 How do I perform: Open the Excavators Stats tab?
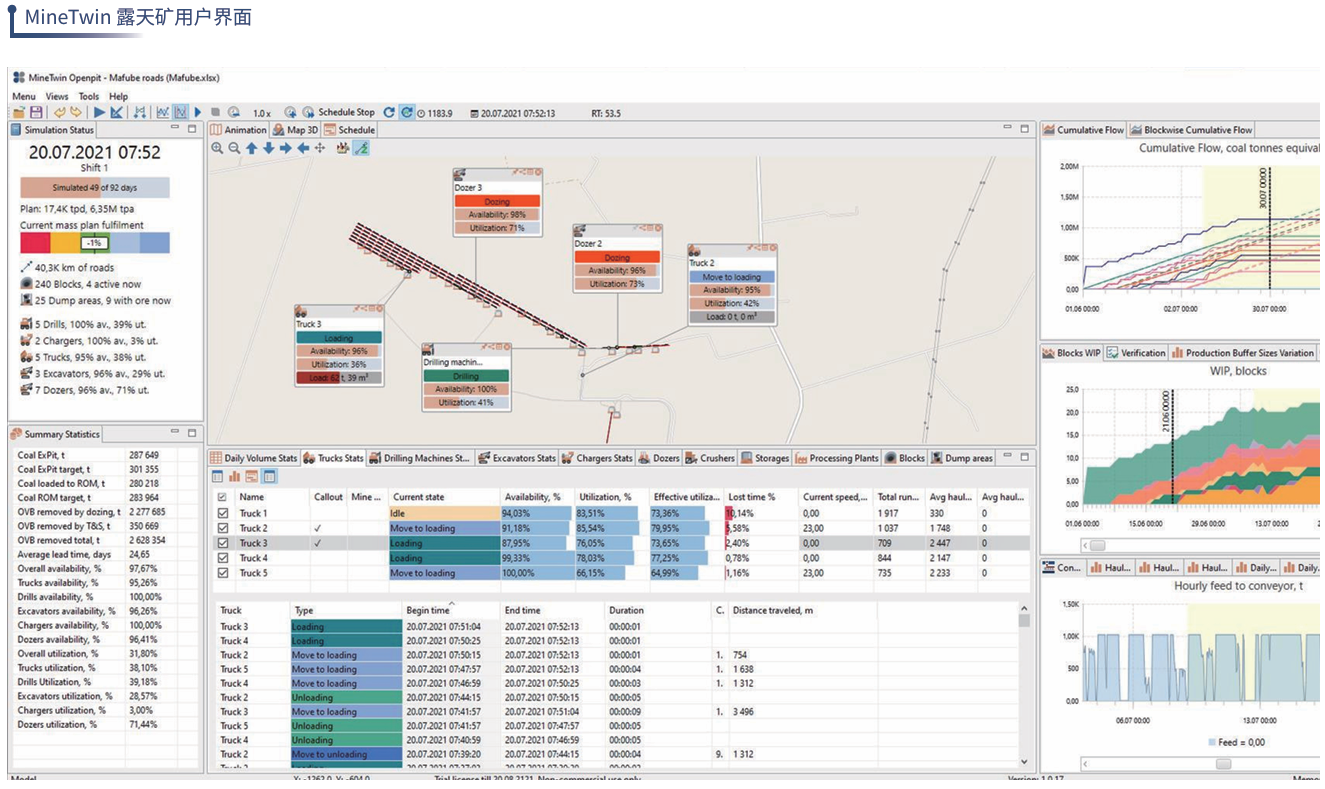[517, 458]
